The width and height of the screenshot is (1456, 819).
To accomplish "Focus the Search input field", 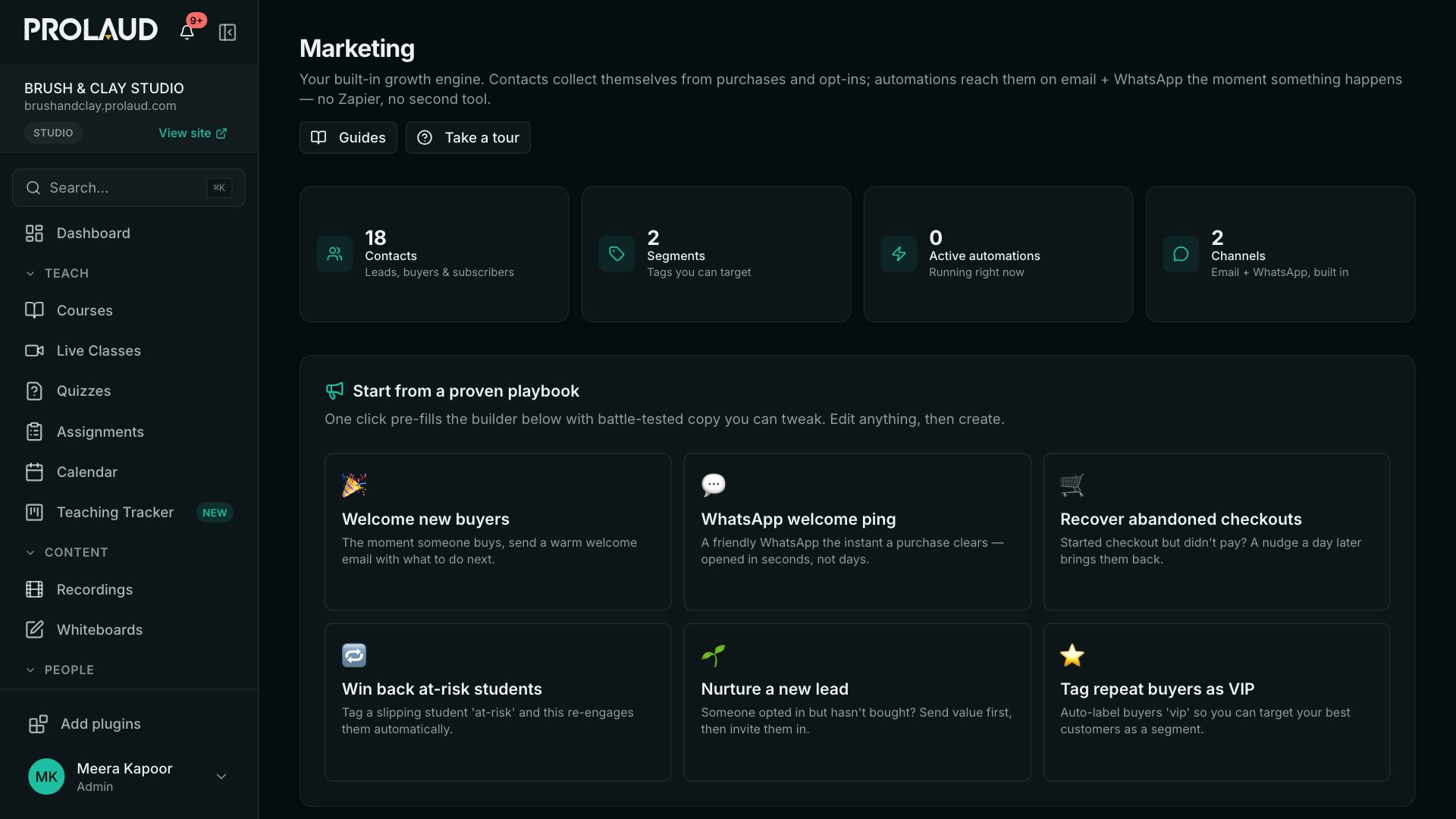I will tap(129, 187).
